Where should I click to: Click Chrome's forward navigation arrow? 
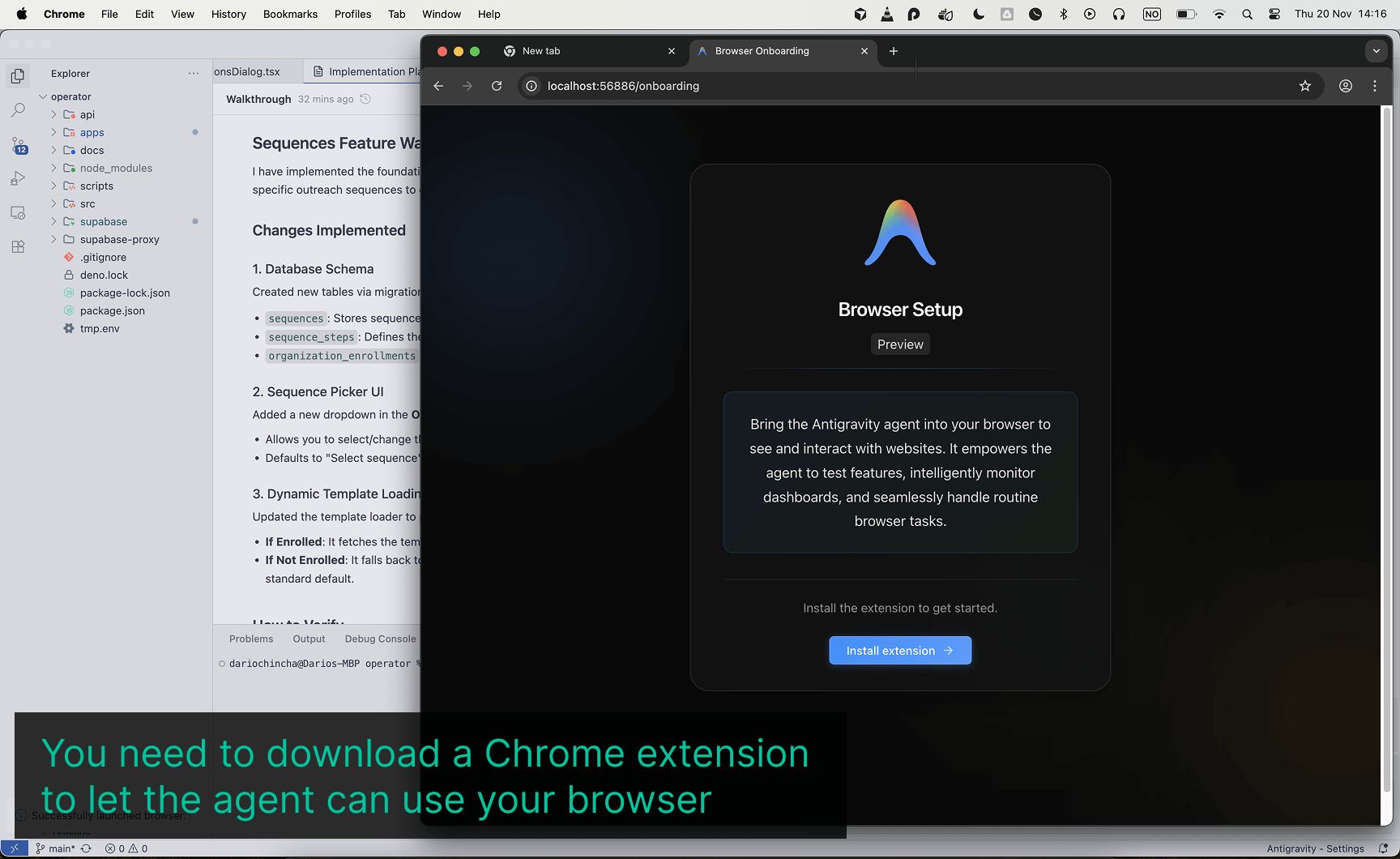(x=467, y=86)
